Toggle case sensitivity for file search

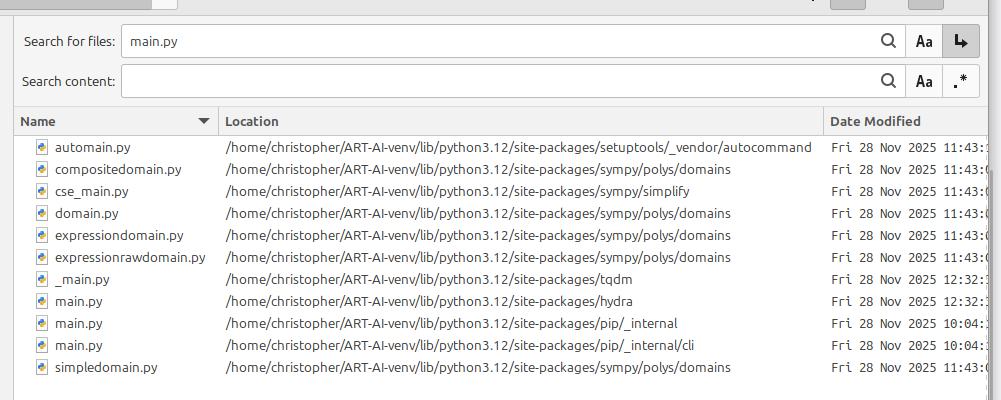click(924, 41)
